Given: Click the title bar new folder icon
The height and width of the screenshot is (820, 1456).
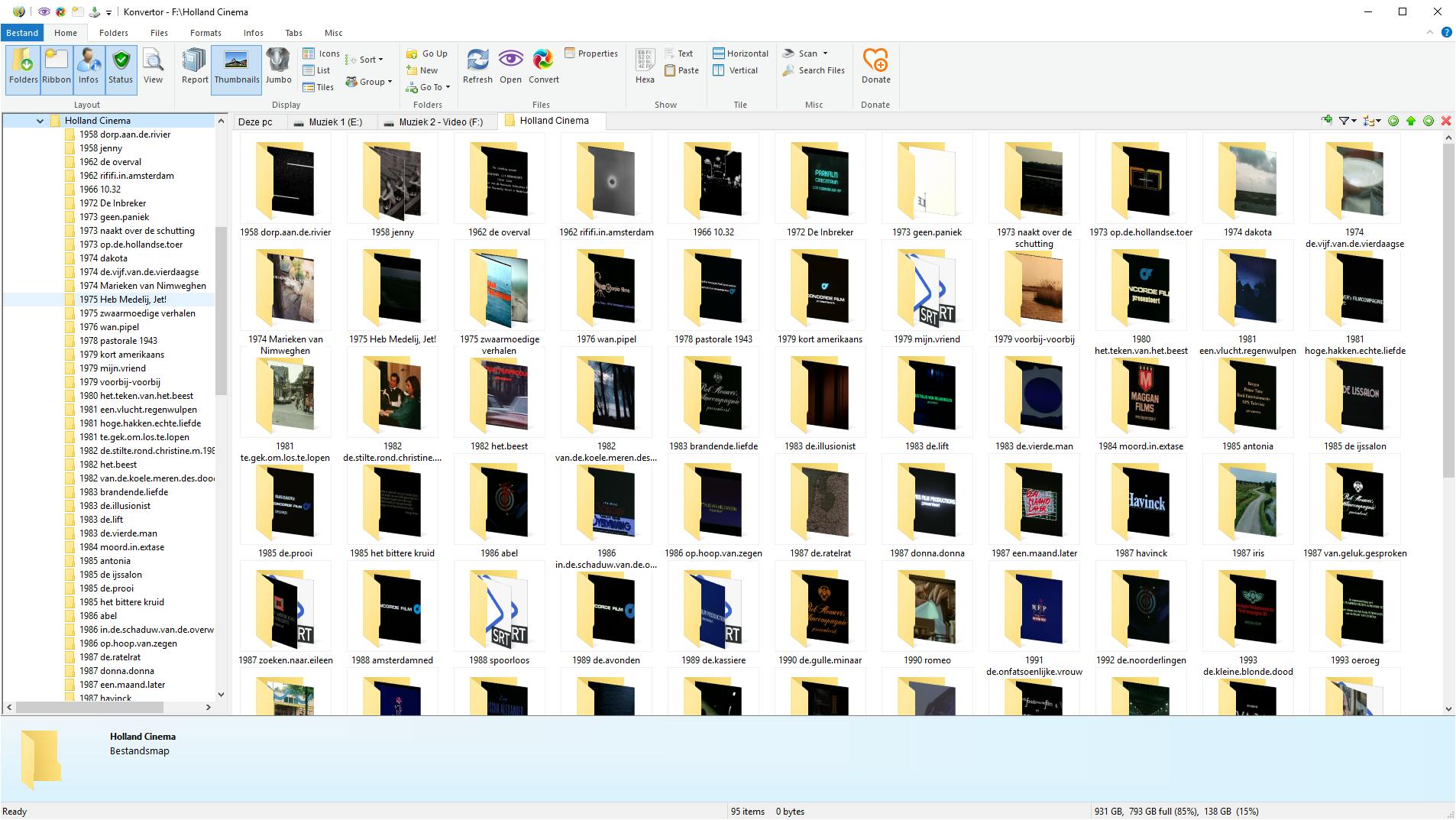Looking at the screenshot, I should pos(77,12).
